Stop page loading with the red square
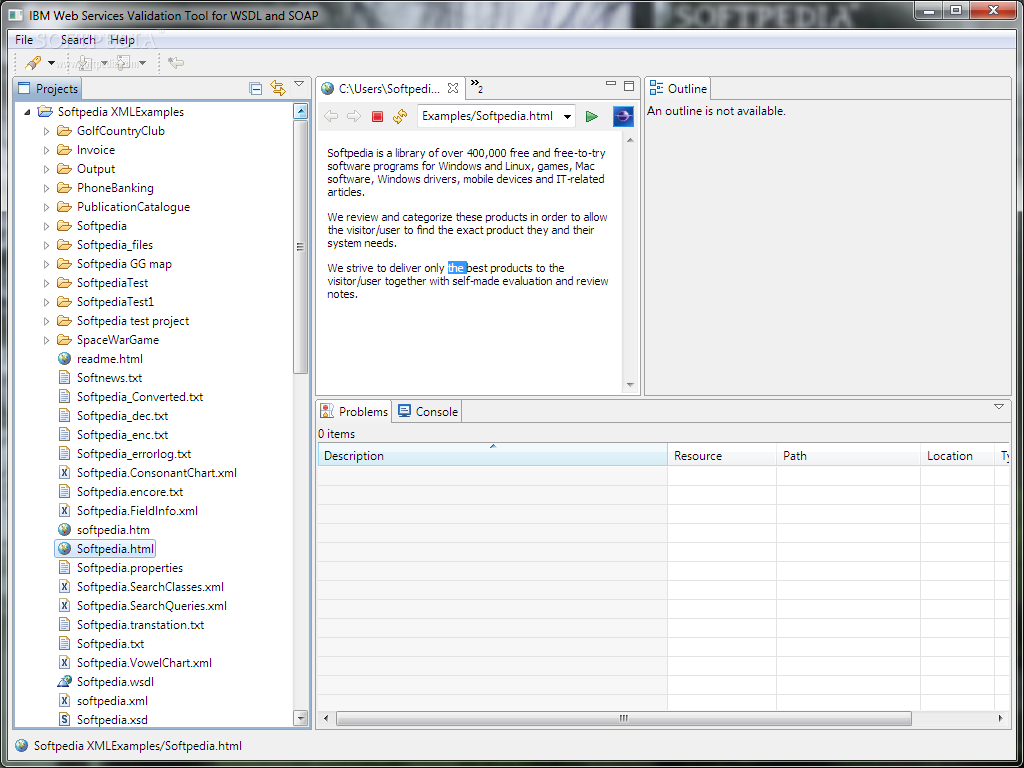 pos(377,116)
